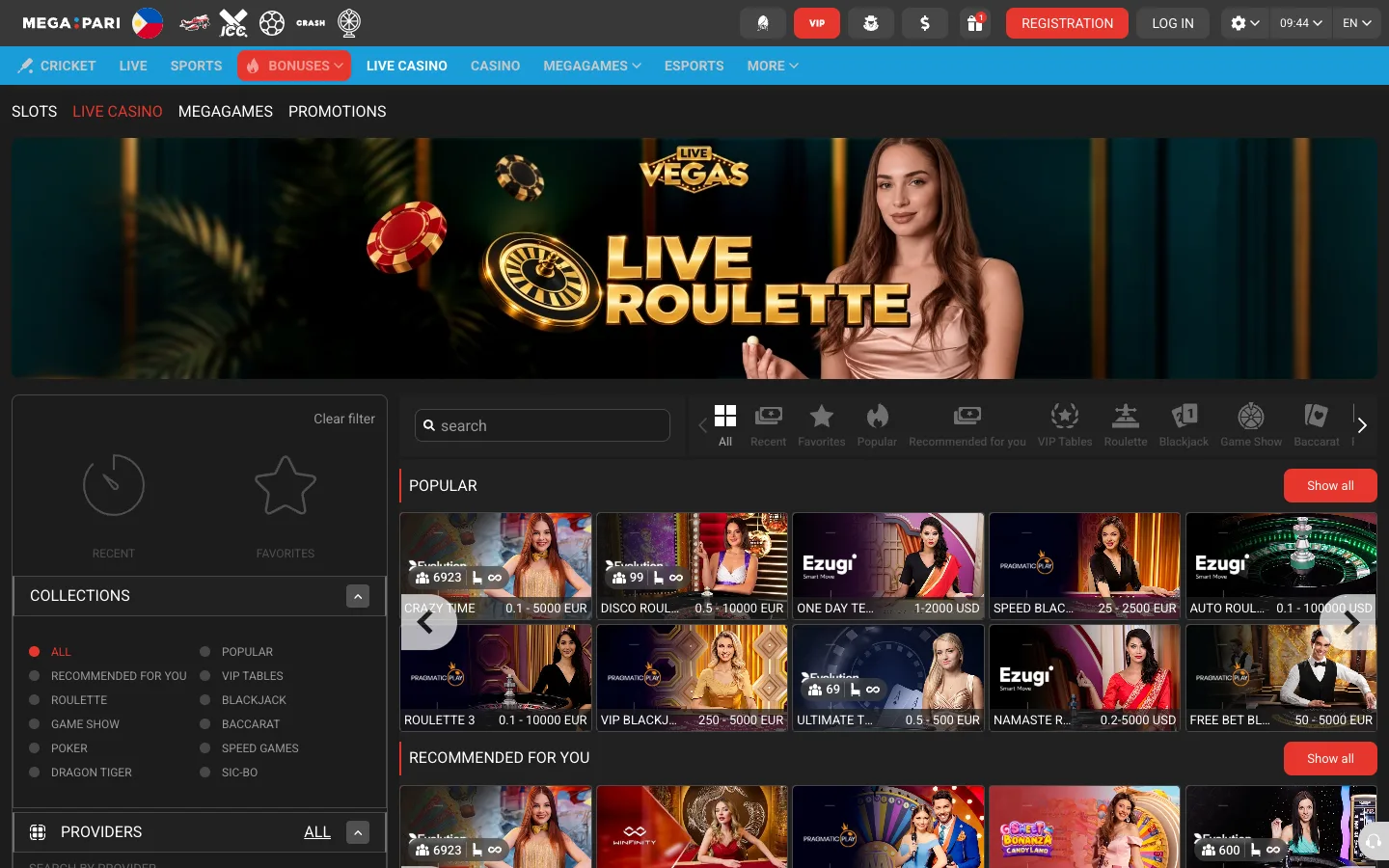
Task: Click Clear filter link
Action: coord(344,419)
